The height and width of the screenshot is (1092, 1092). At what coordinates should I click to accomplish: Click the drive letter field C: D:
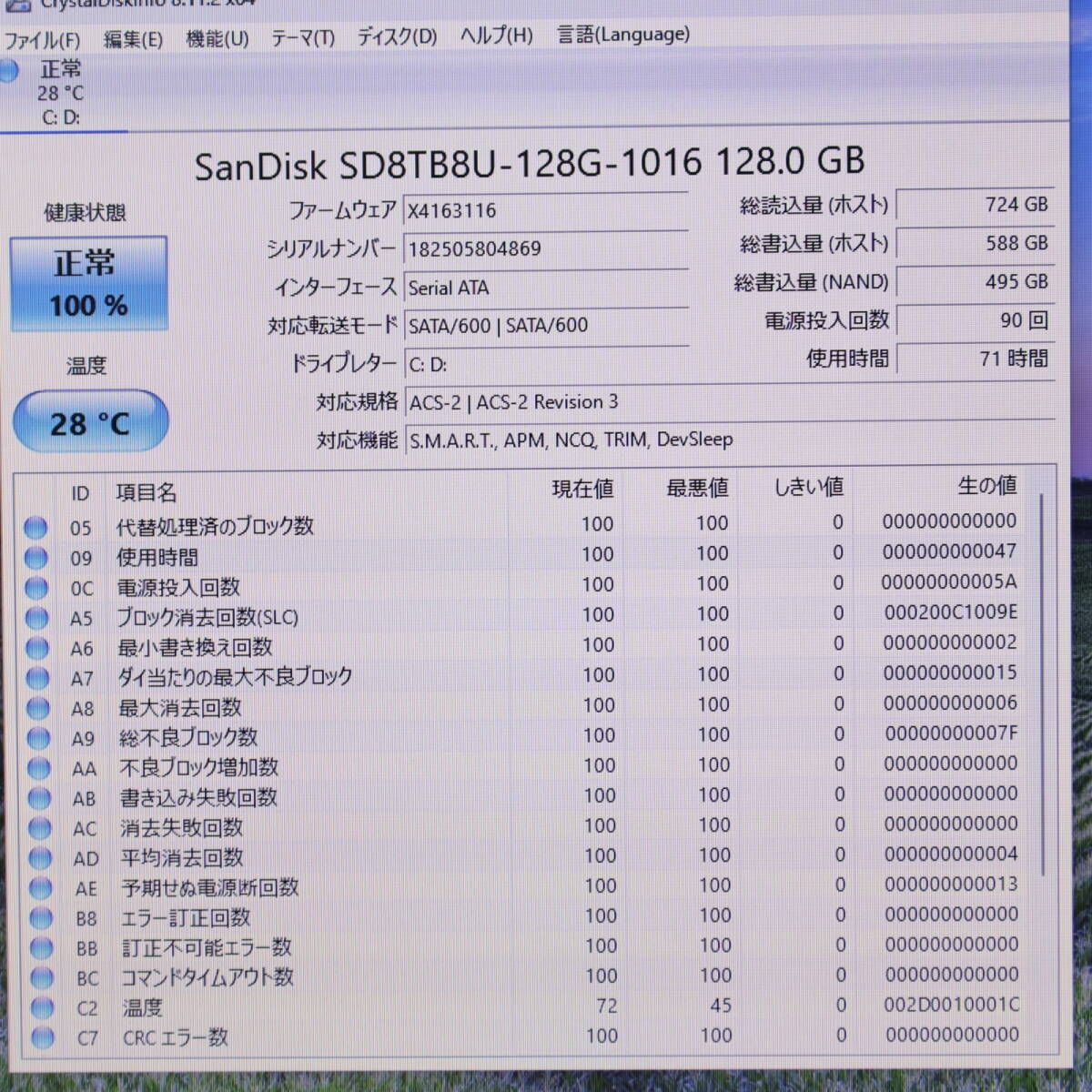pos(545,364)
